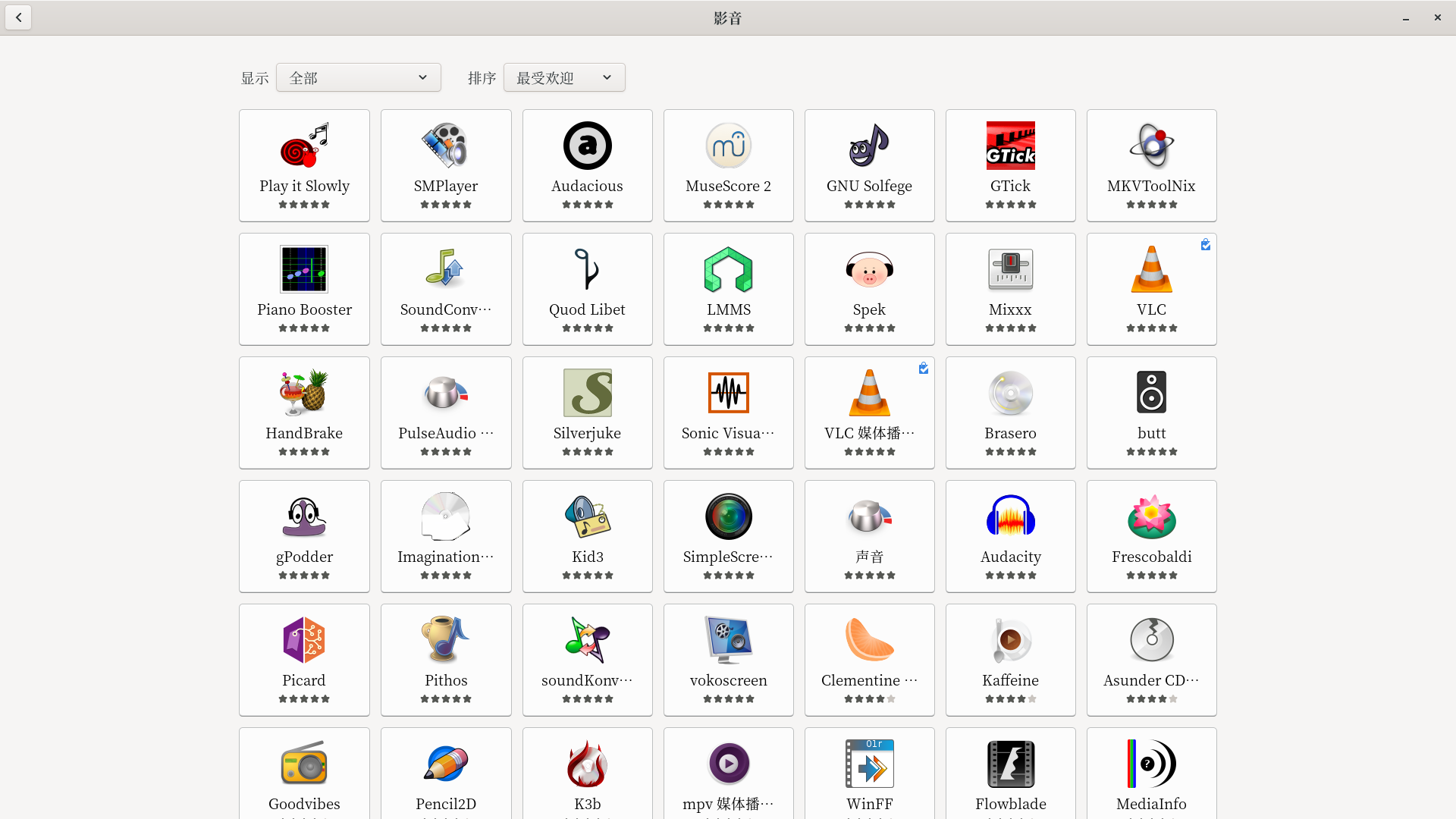Viewport: 1456px width, 819px height.
Task: Open the SMPlayer app icon
Action: [446, 145]
